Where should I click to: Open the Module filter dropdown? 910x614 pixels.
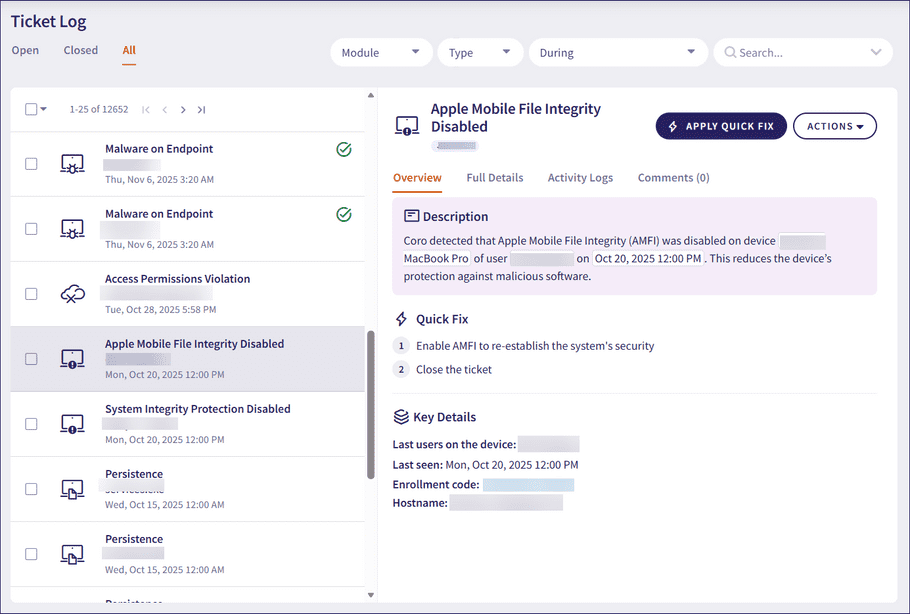click(381, 53)
